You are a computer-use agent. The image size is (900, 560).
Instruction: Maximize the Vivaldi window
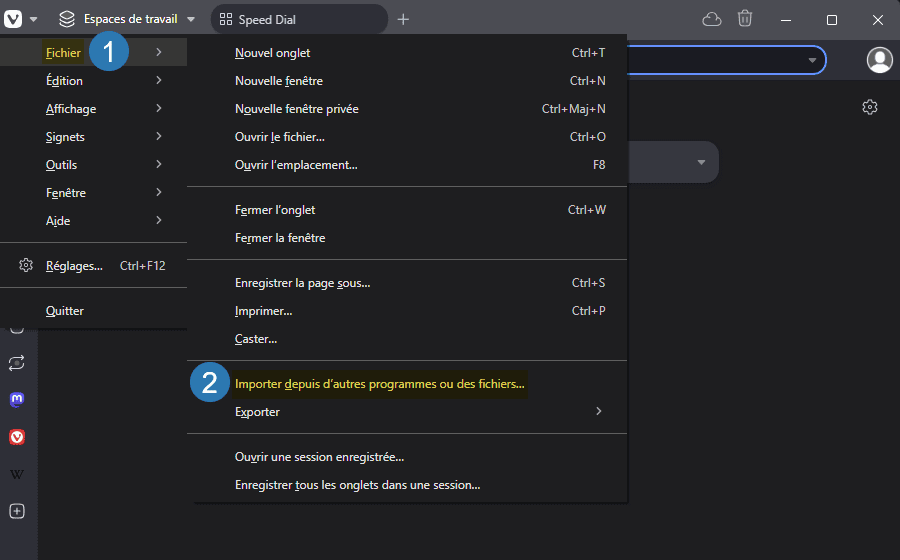832,20
